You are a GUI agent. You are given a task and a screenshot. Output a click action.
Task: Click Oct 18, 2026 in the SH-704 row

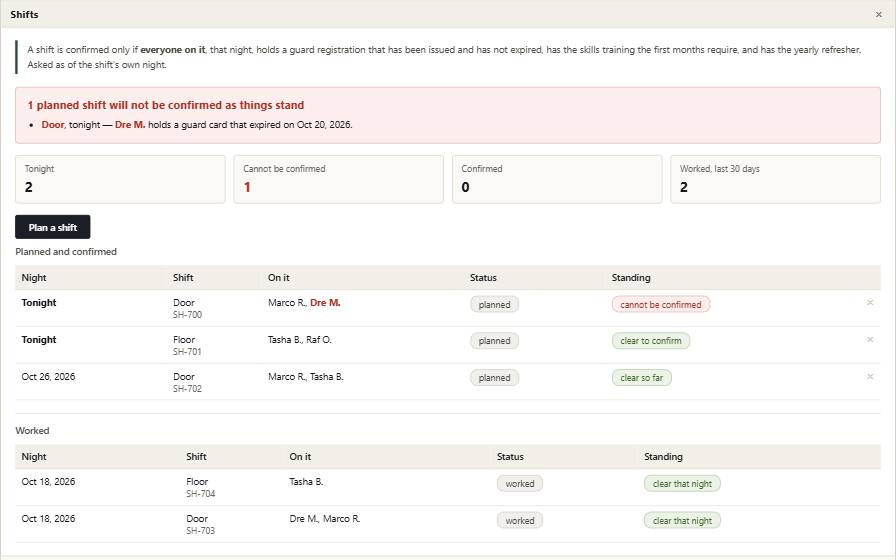(49, 482)
